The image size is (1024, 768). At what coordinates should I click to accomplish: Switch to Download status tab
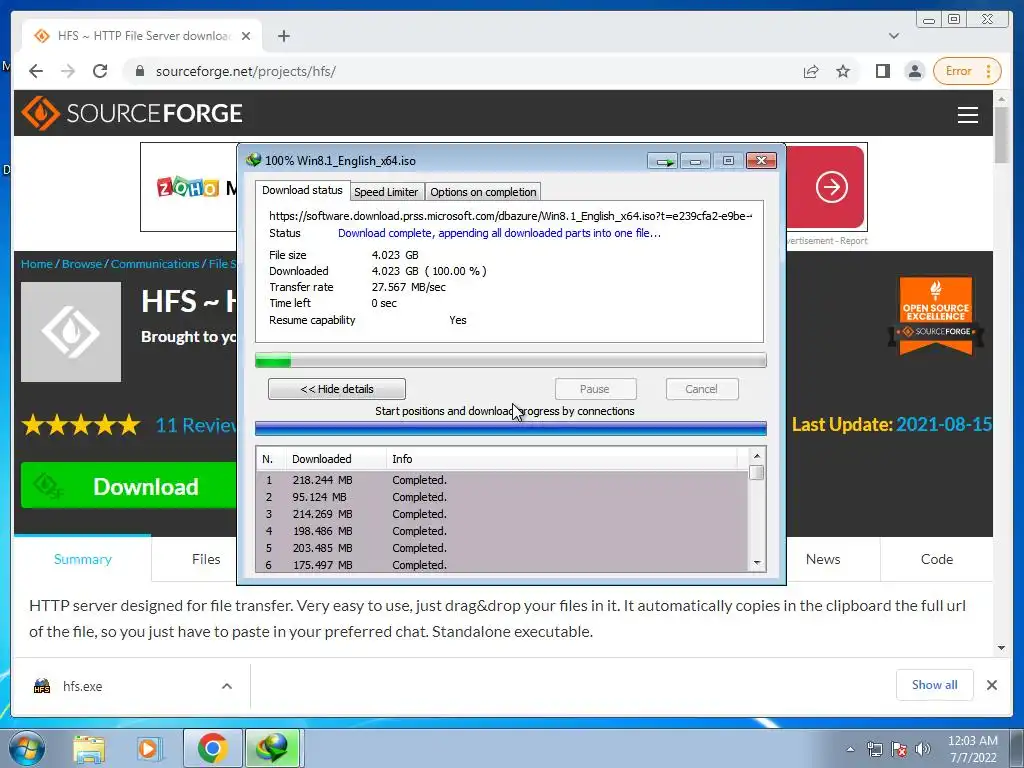coord(302,190)
